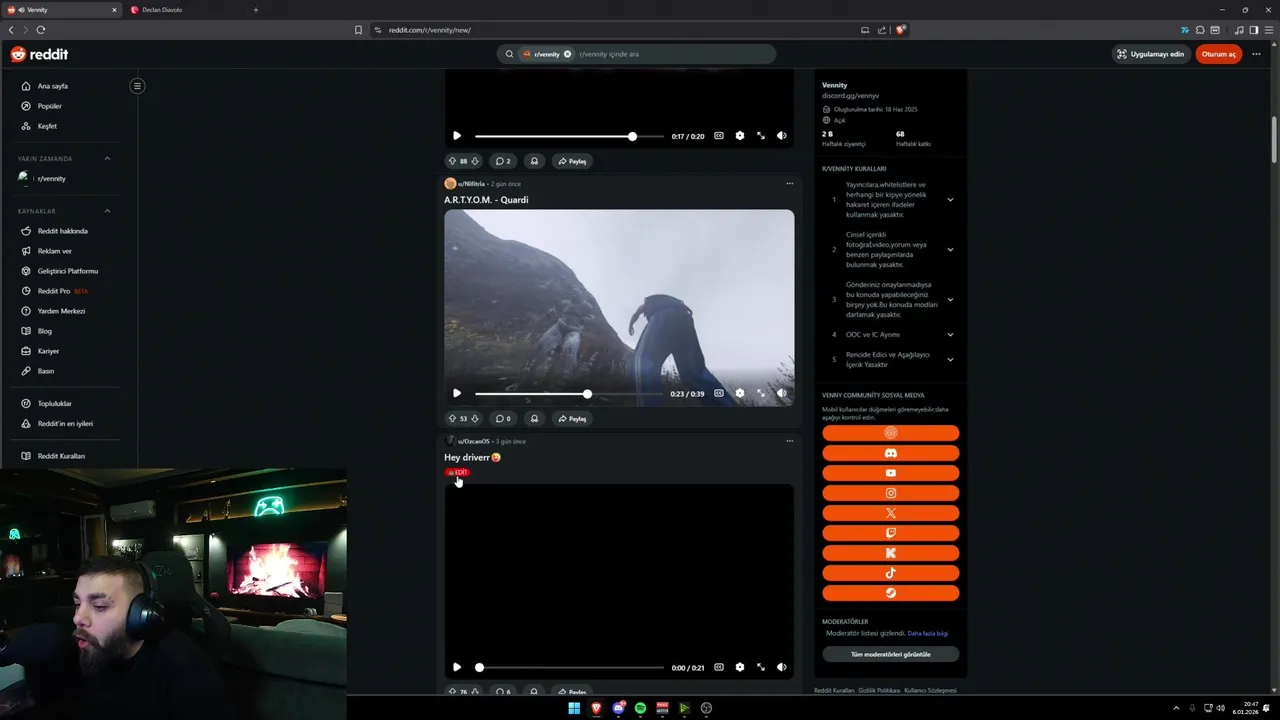Open the Discord social media button
This screenshot has height=720, width=1280.
point(890,453)
